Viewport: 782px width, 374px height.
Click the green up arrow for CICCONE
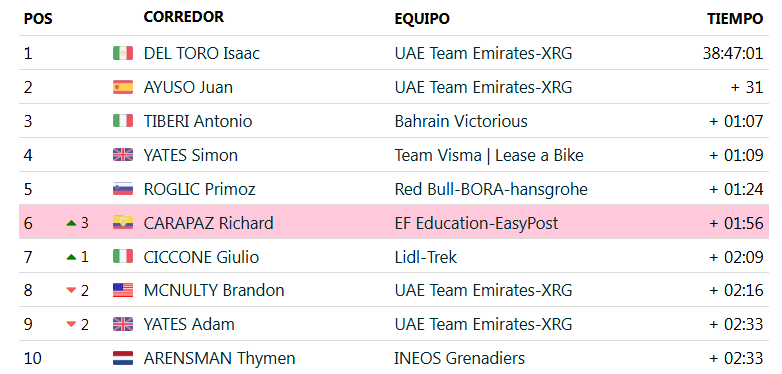point(71,257)
